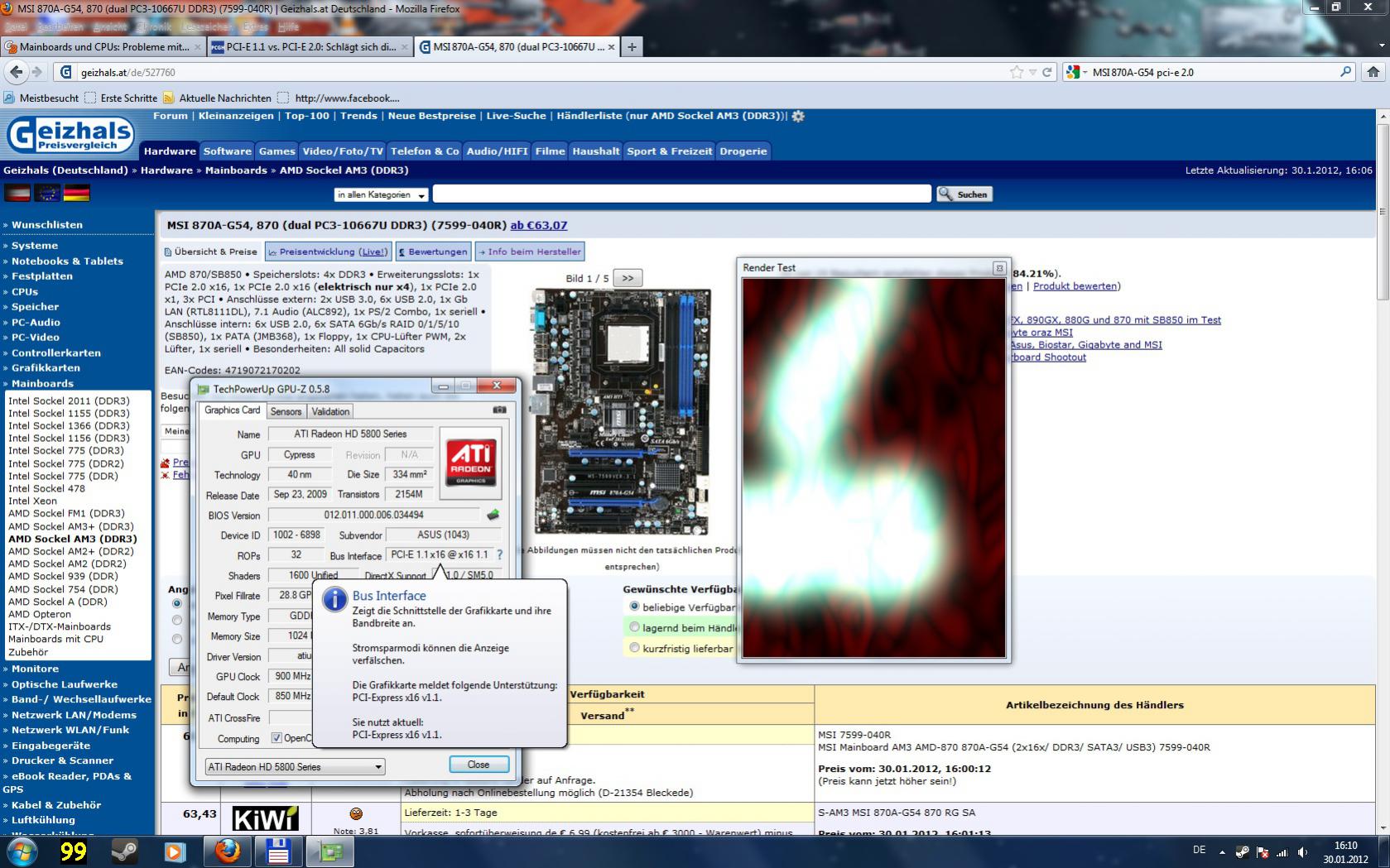The height and width of the screenshot is (868, 1390).
Task: Open the Preisentwicklung tab
Action: pyautogui.click(x=328, y=252)
